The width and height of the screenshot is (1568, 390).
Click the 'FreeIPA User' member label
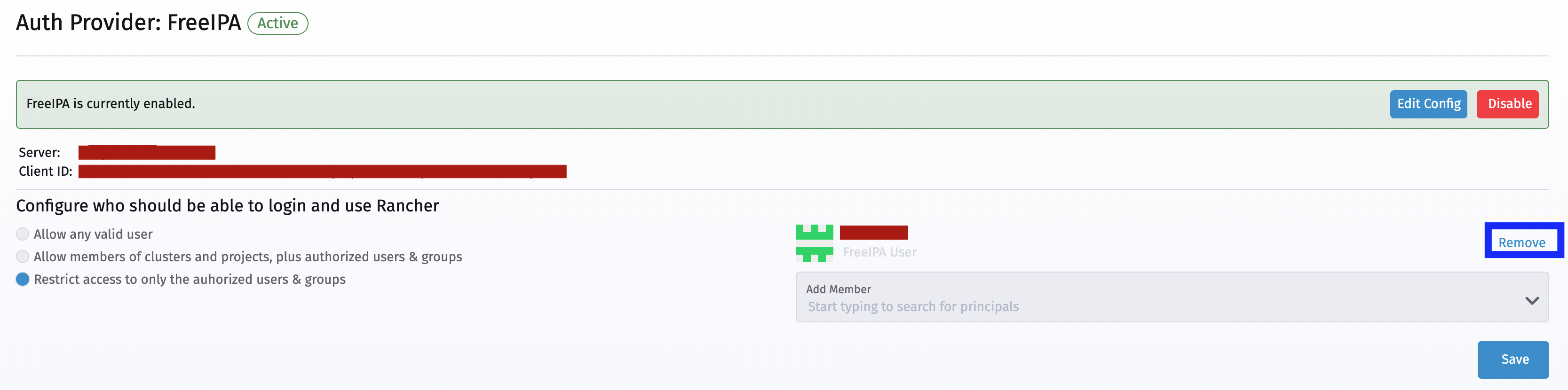[879, 251]
